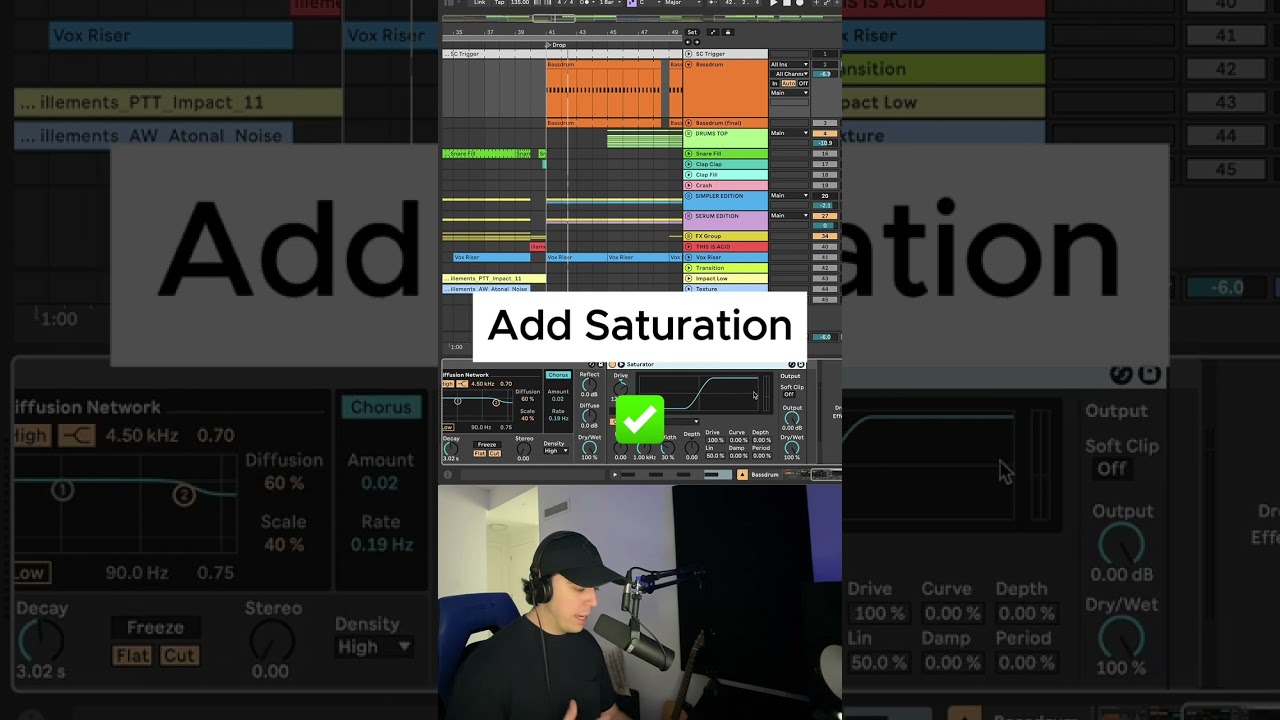Set Bassdrum monitoring to In

[774, 83]
